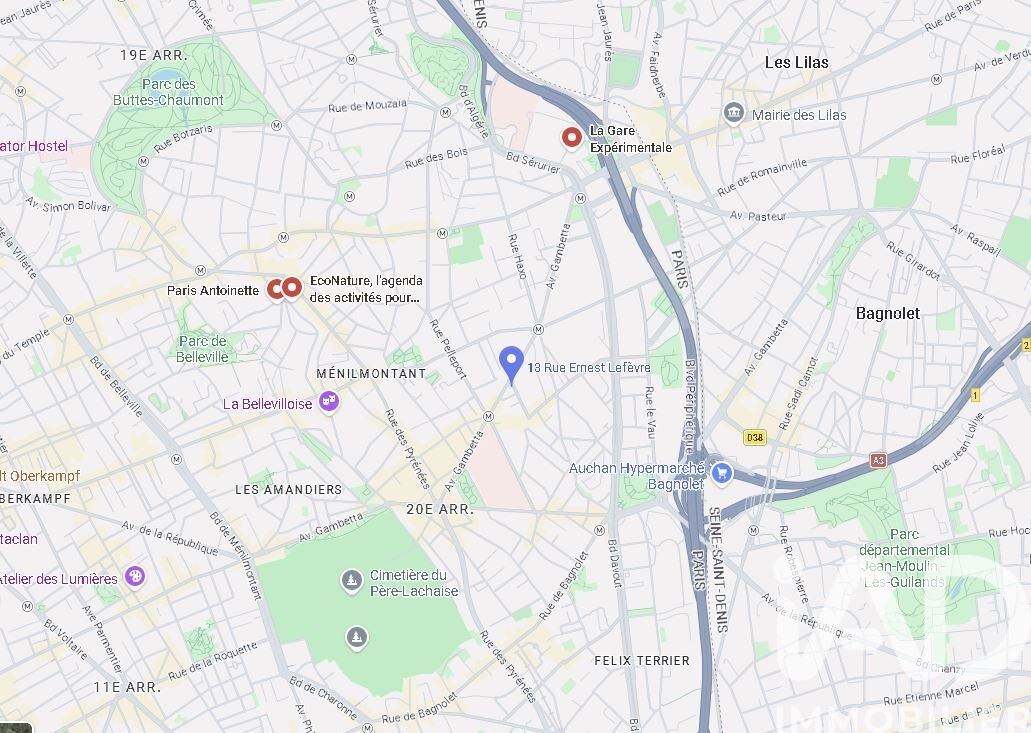Image resolution: width=1031 pixels, height=733 pixels.
Task: Click the Paris Antoinette place label
Action: [213, 290]
